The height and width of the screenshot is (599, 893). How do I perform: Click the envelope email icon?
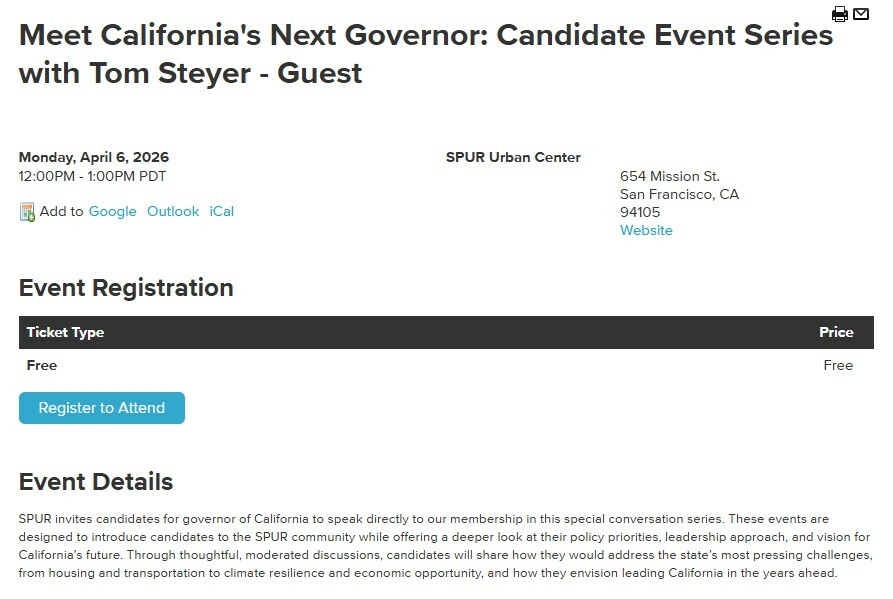pyautogui.click(x=861, y=14)
